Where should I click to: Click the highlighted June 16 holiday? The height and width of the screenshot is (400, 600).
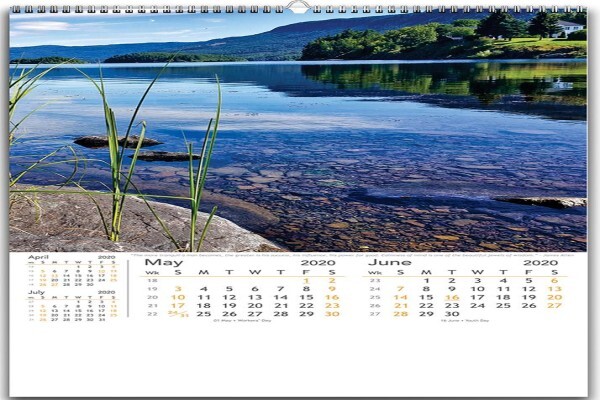pyautogui.click(x=452, y=298)
